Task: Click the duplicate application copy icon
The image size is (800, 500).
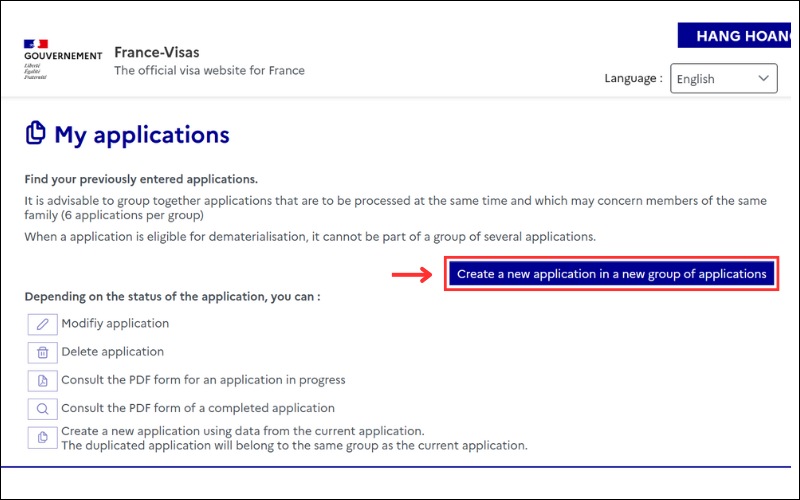Action: click(x=42, y=437)
